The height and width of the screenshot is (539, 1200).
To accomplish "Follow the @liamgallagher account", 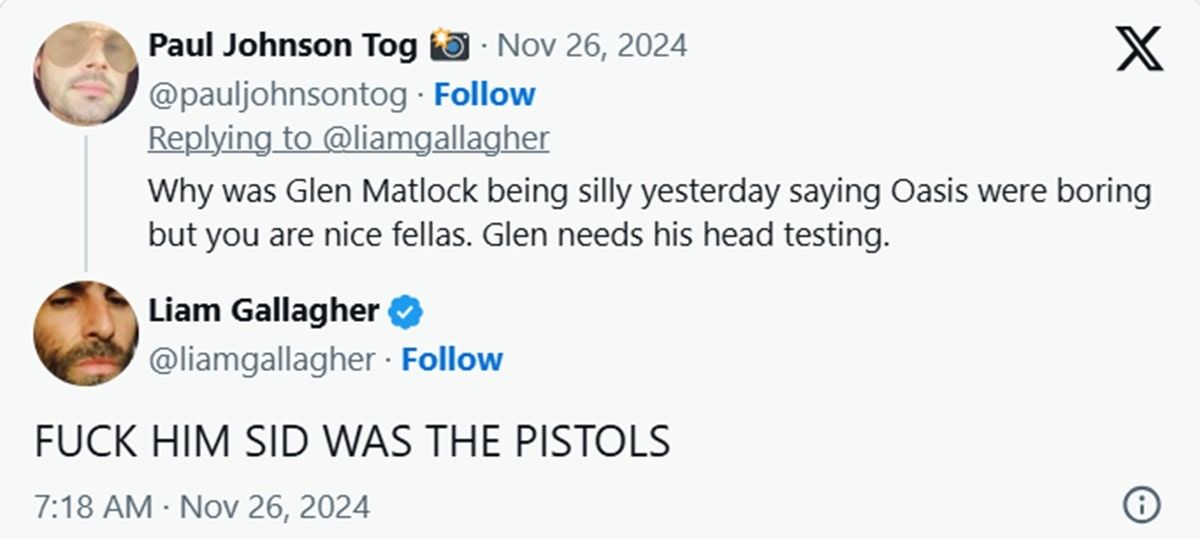I will click(452, 359).
